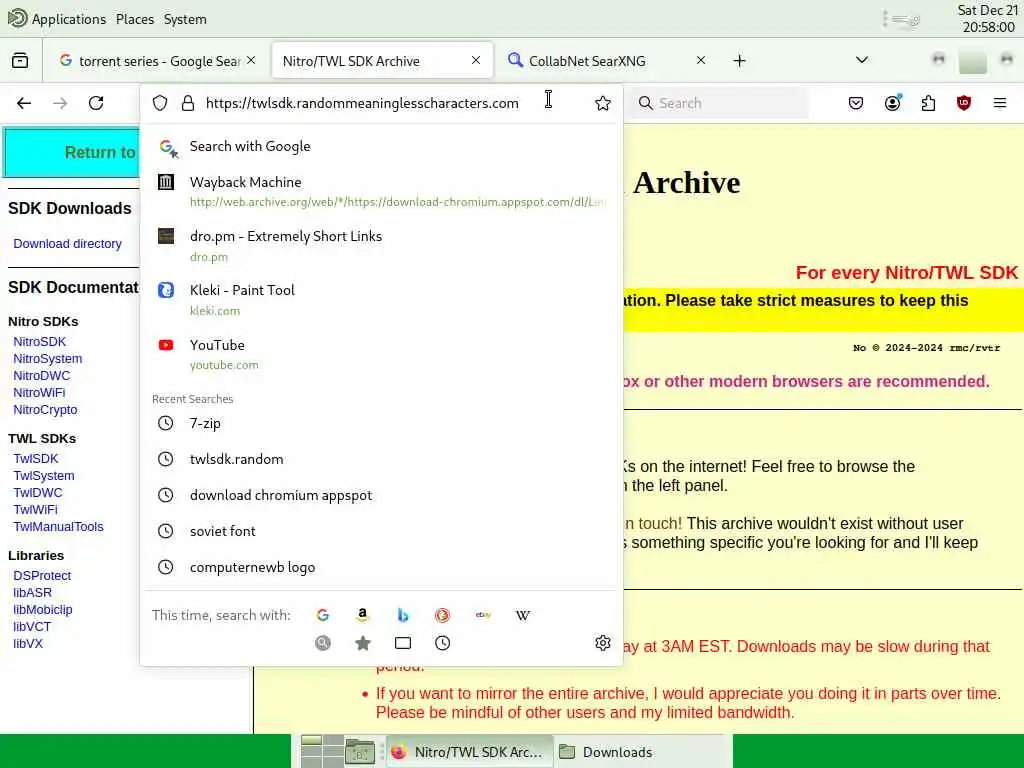Select recent search 7-zip

pyautogui.click(x=381, y=423)
